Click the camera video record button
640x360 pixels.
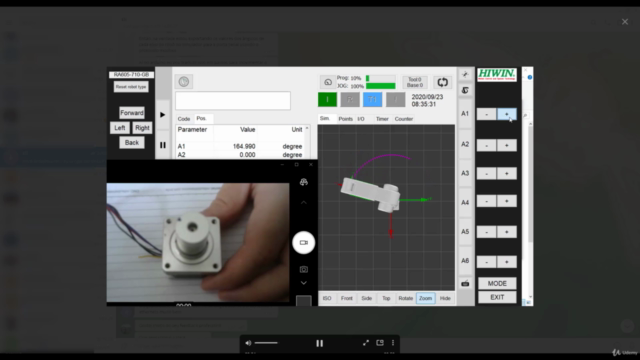tap(304, 242)
